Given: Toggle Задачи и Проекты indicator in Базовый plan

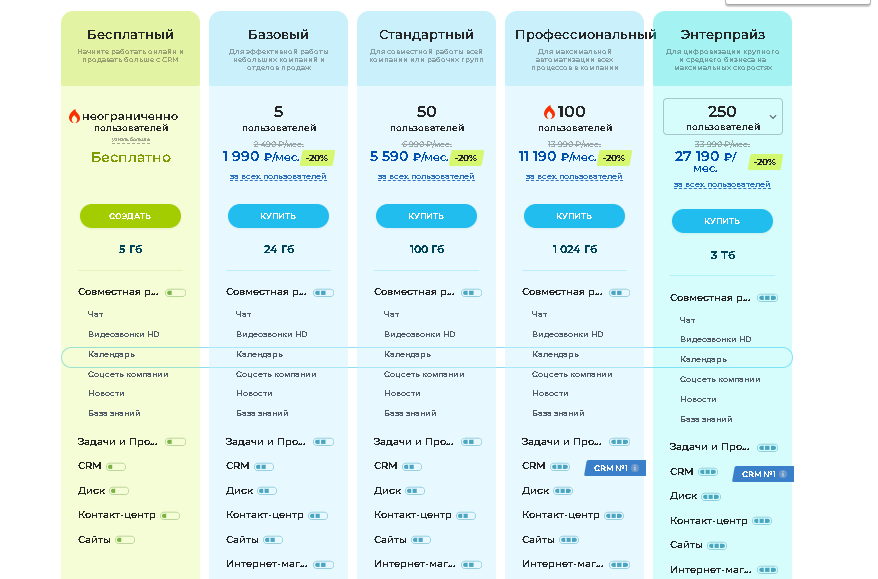Looking at the screenshot, I should tap(323, 442).
